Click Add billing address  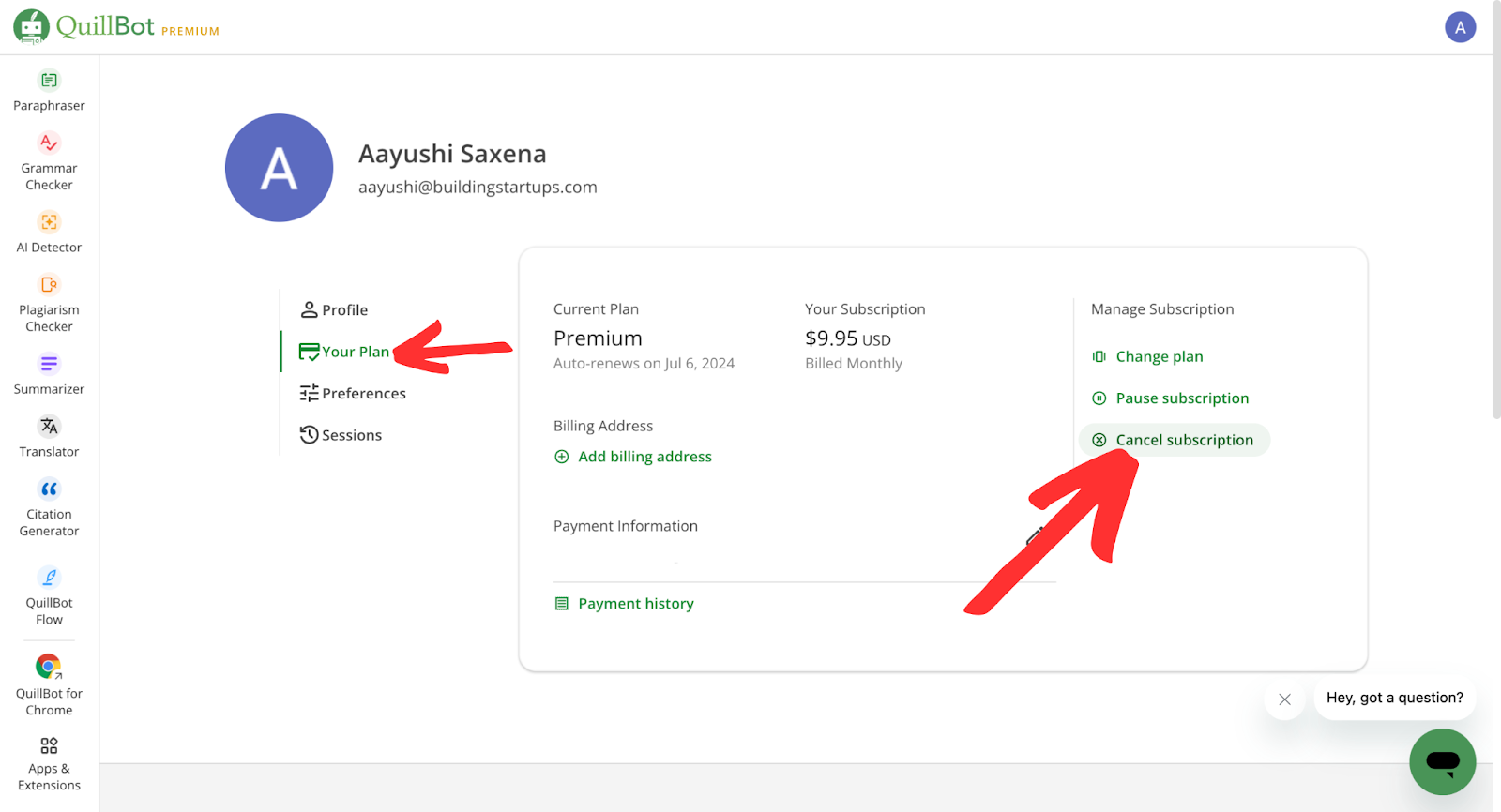coord(633,457)
